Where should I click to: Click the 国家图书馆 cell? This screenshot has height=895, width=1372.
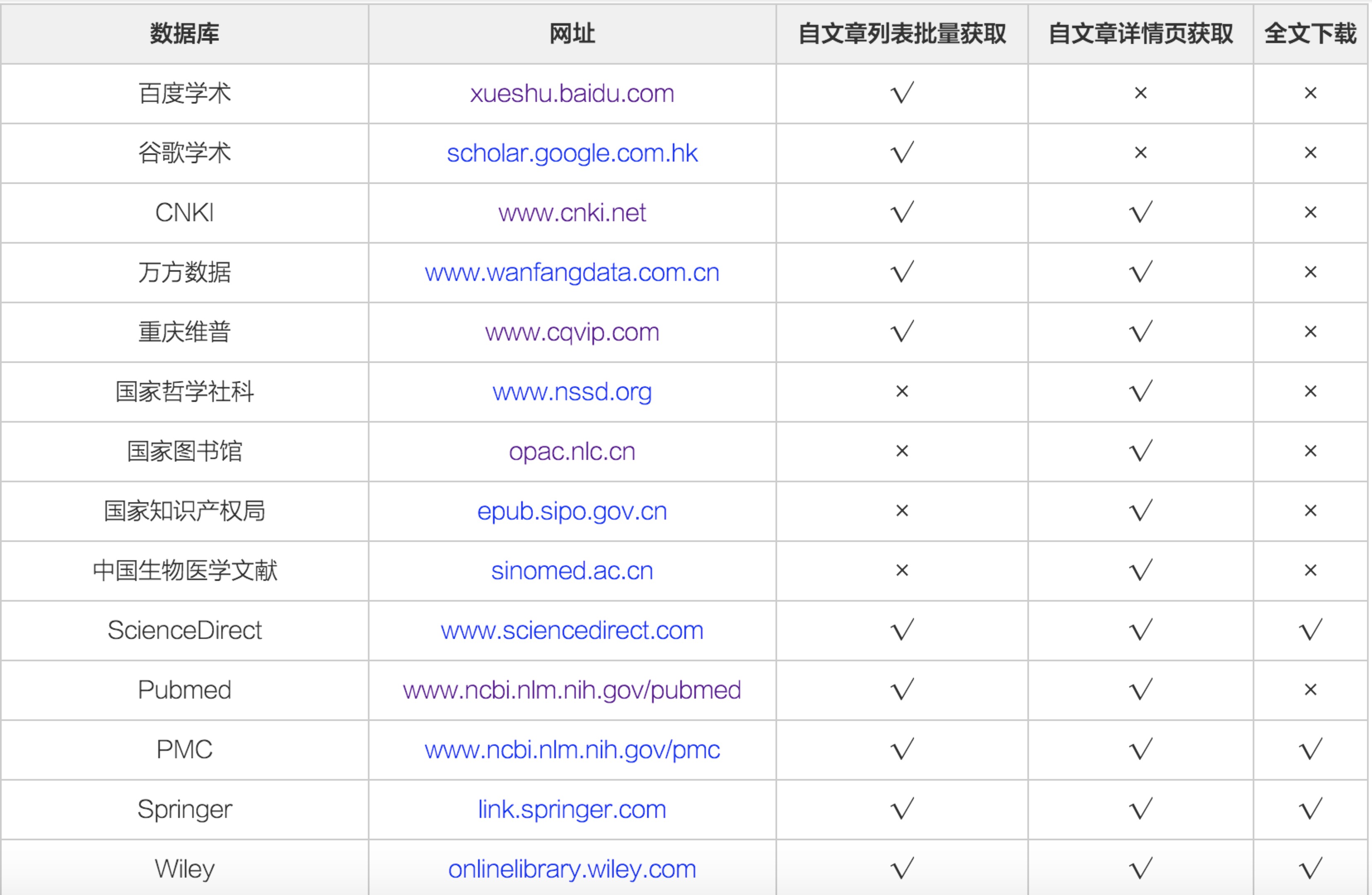coord(184,452)
